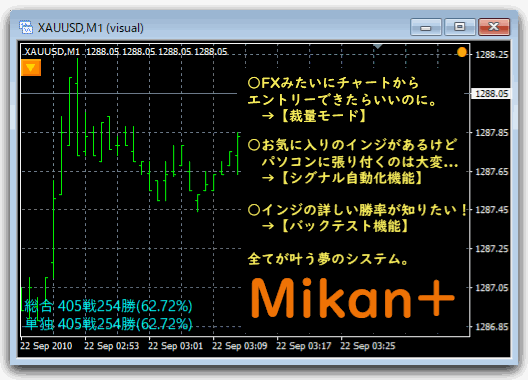Click the 1287.05 price scale value
This screenshot has width=528, height=380.
492,288
